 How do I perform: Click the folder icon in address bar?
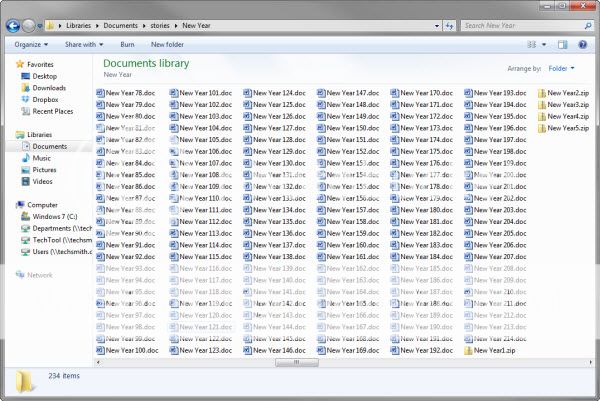(x=50, y=26)
